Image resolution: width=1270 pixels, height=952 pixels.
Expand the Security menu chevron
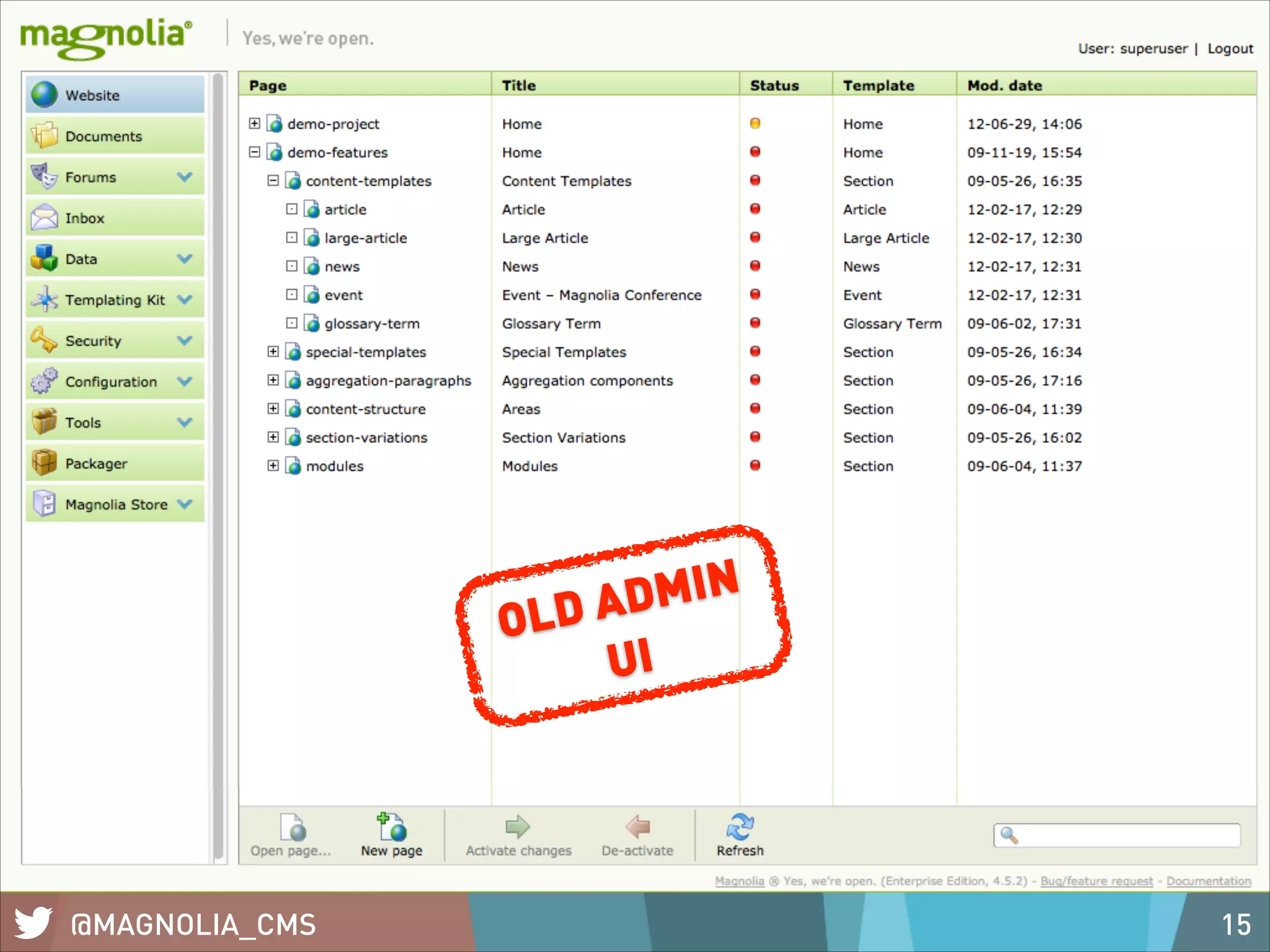185,340
